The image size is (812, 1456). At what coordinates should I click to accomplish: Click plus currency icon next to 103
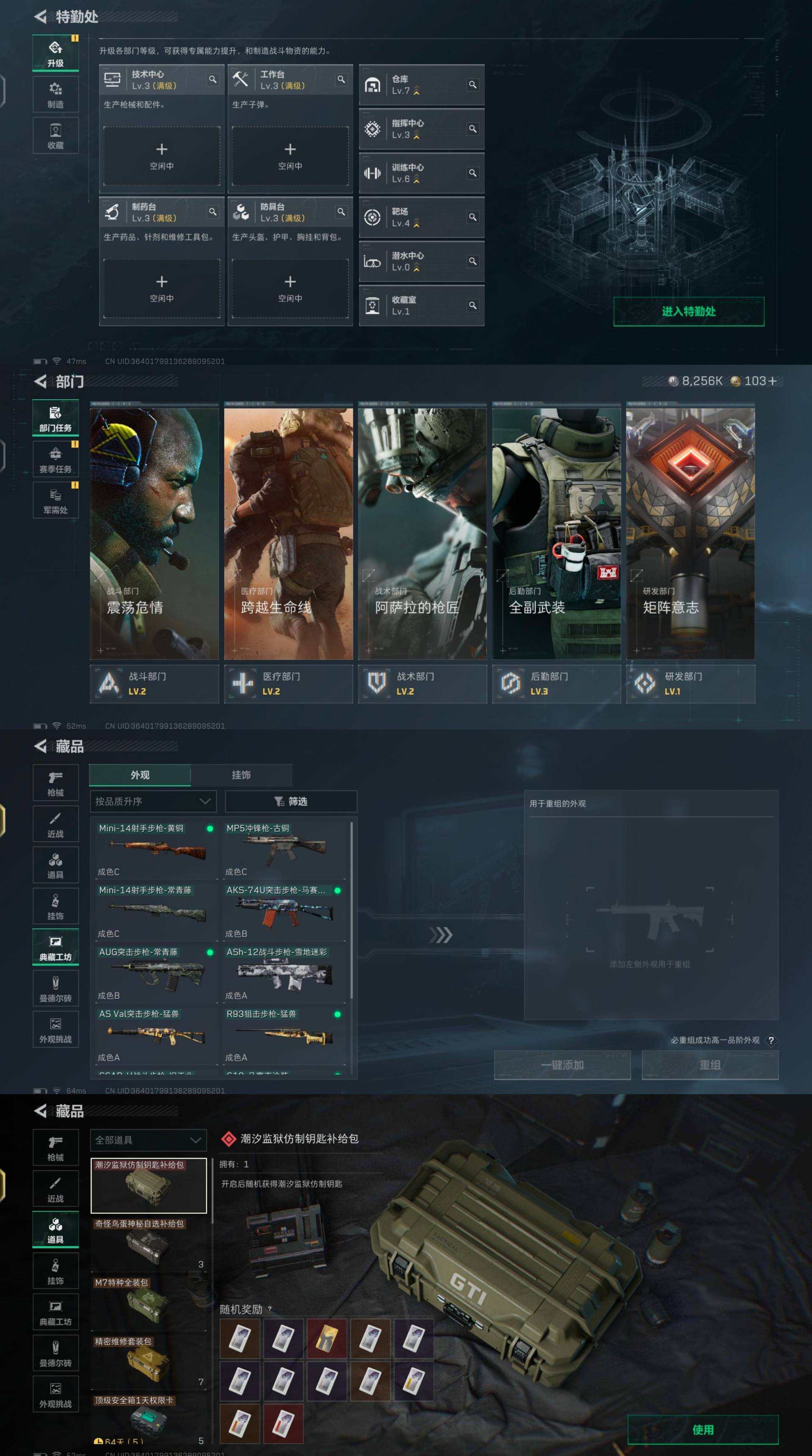[772, 381]
